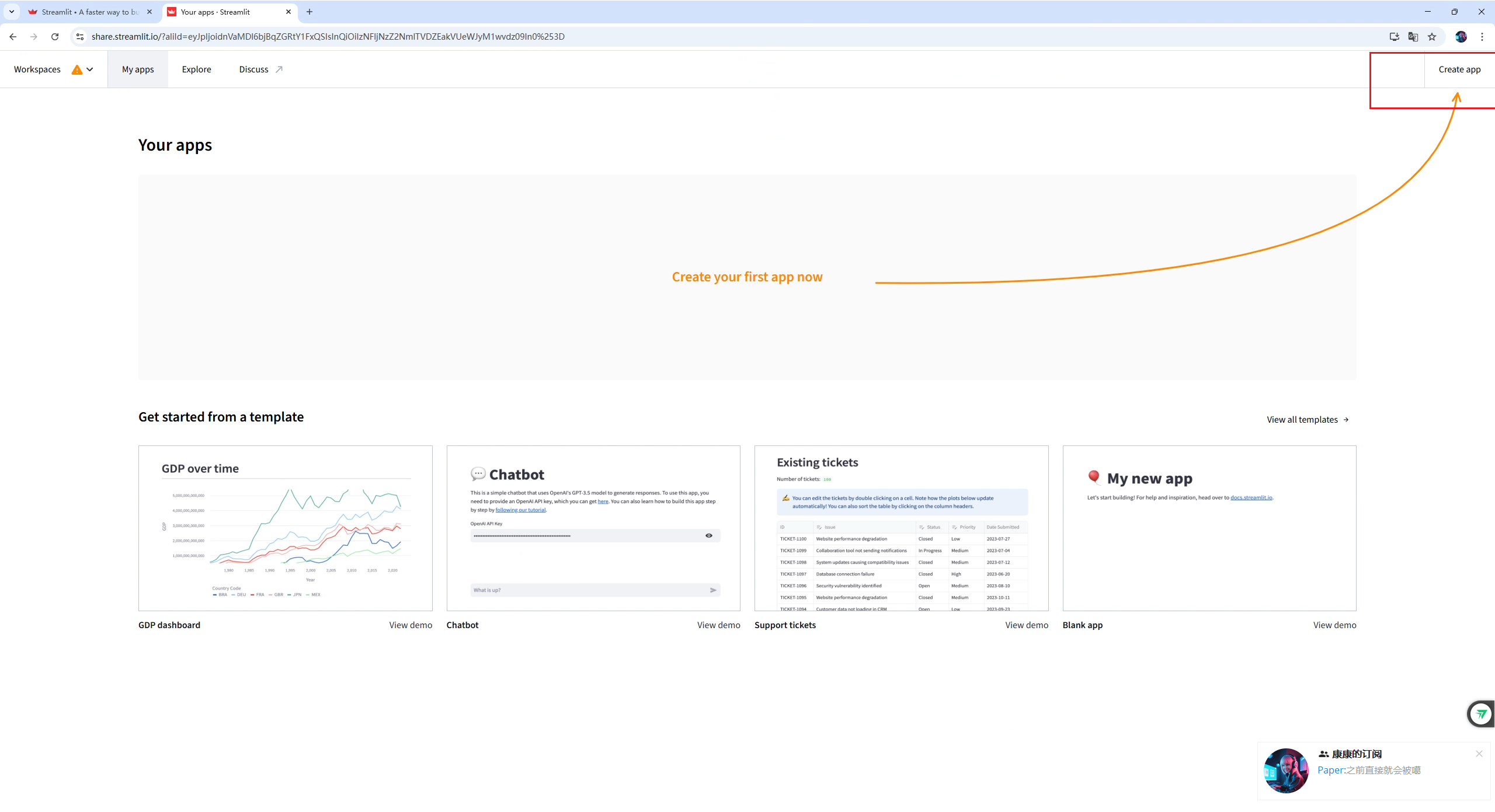View demo of GDP dashboard

click(411, 625)
